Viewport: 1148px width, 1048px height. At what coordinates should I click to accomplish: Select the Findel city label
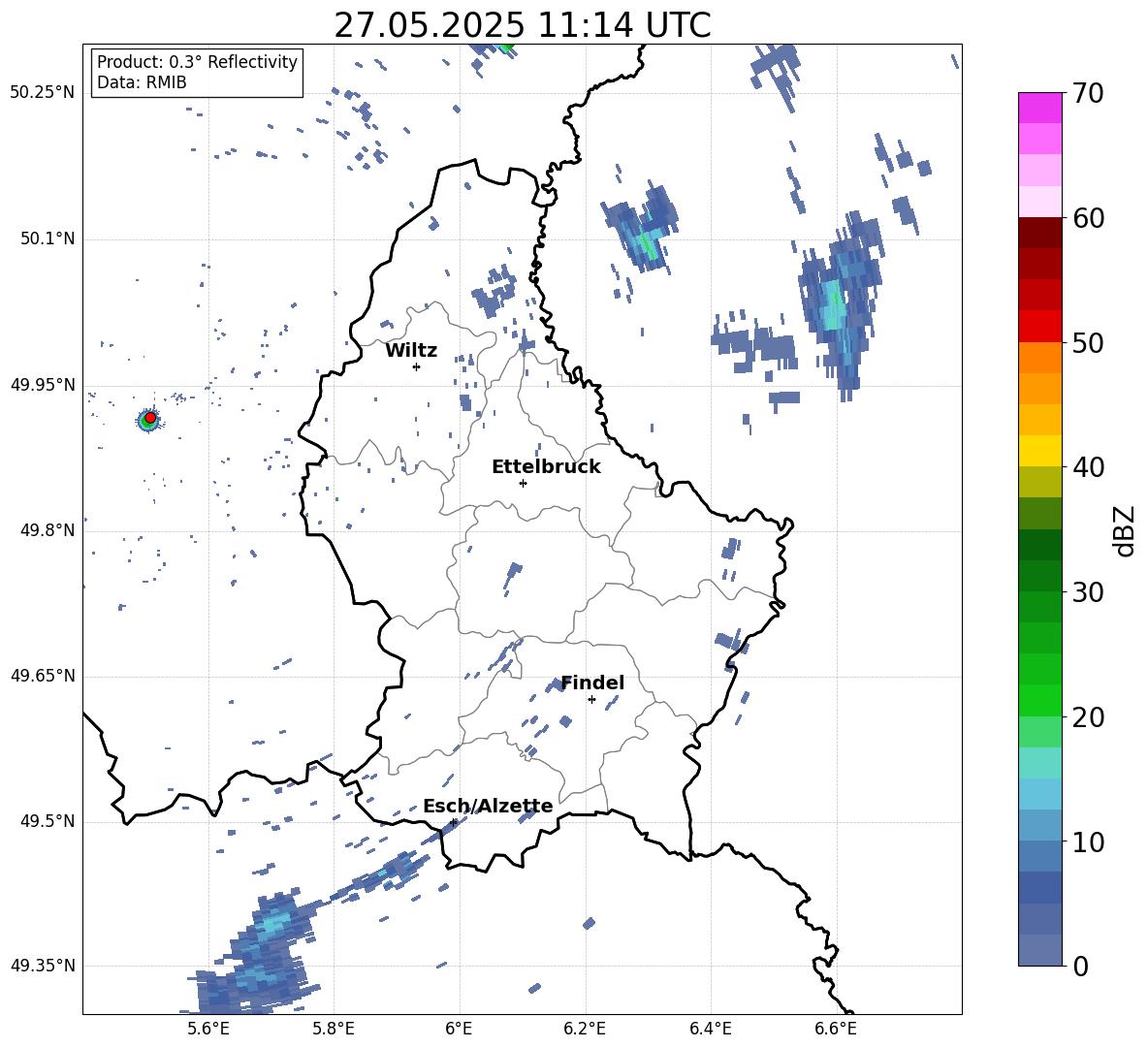pyautogui.click(x=592, y=683)
